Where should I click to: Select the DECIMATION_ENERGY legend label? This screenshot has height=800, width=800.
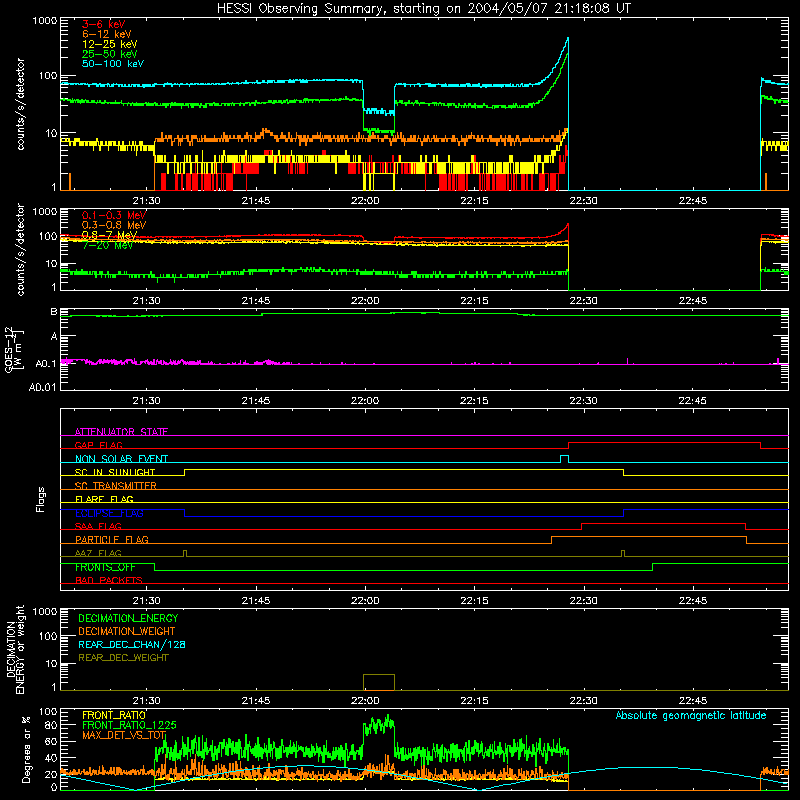point(128,618)
